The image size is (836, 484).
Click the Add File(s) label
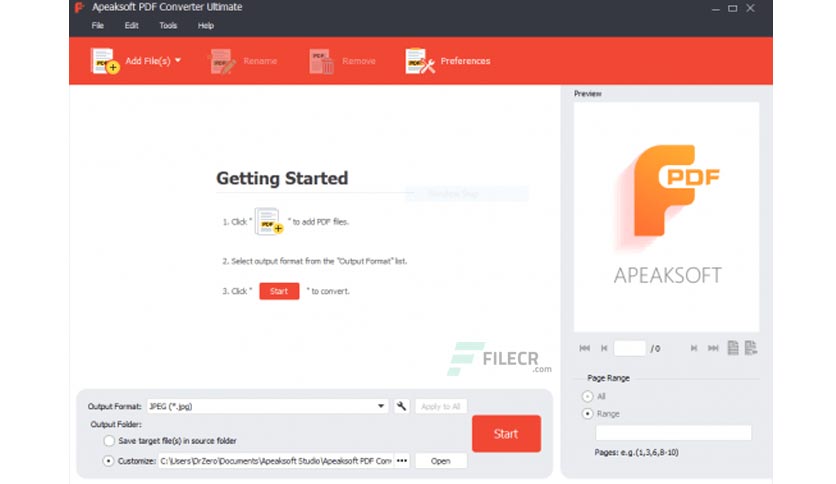tap(148, 61)
